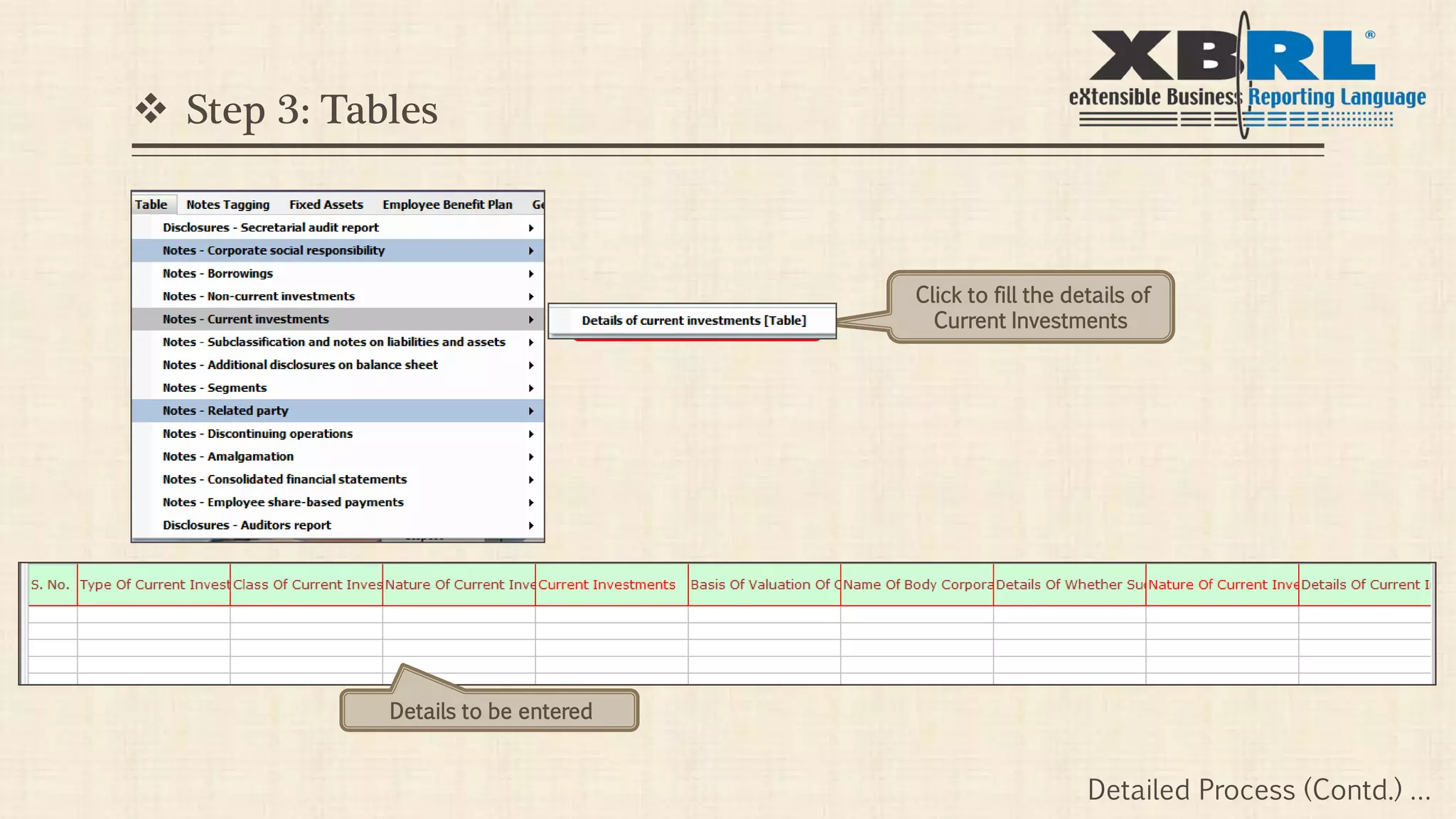This screenshot has height=819, width=1456.
Task: Select Disclosures - Auditors report
Action: 338,525
